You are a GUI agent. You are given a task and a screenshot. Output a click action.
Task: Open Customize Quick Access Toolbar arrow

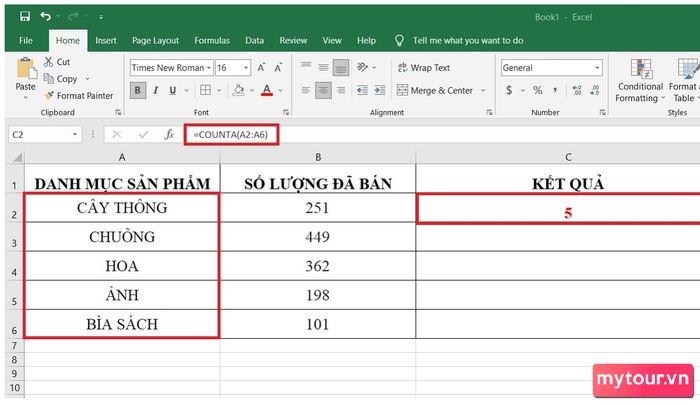[x=101, y=17]
